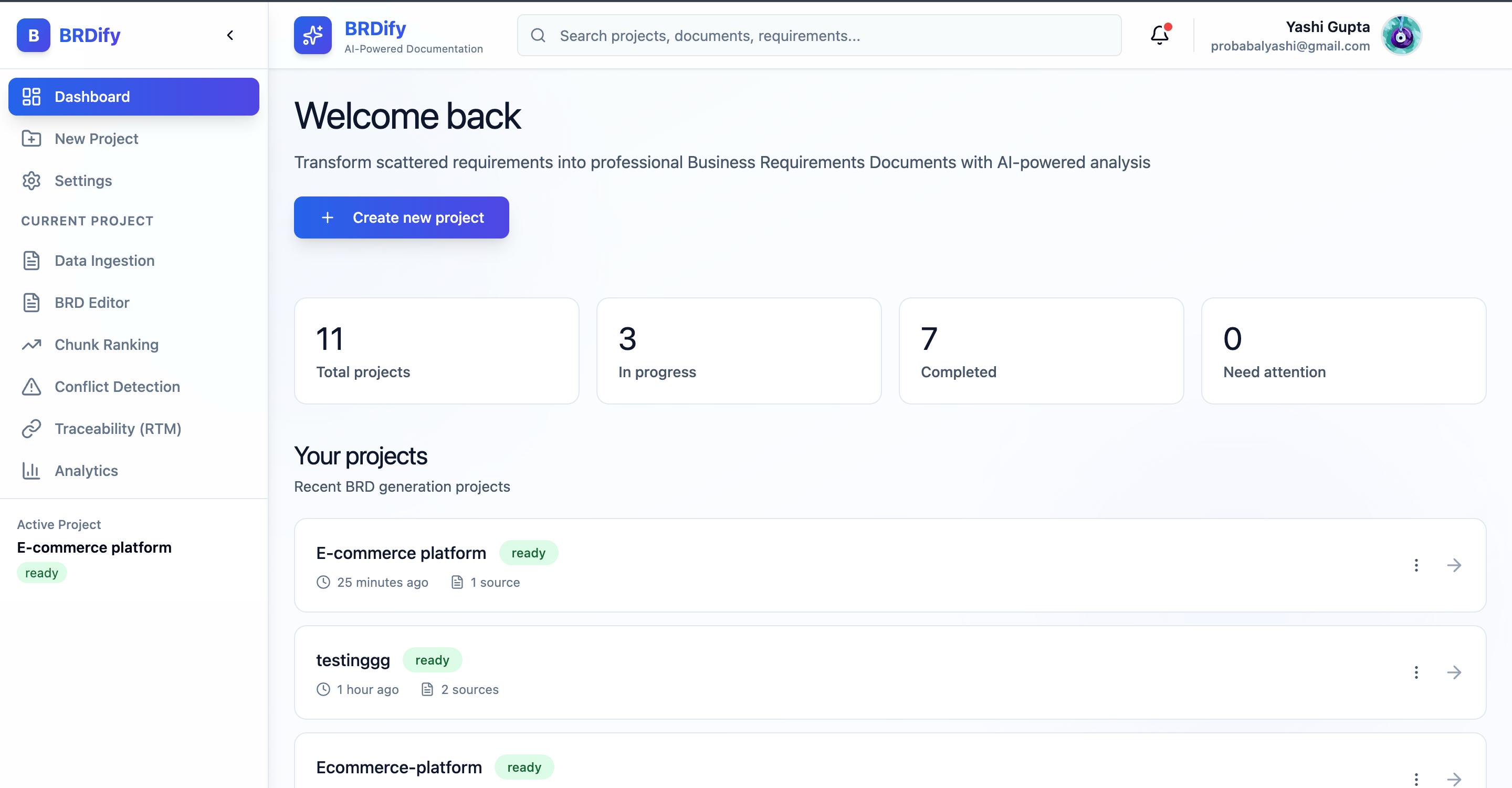Viewport: 1512px width, 788px height.
Task: Open Settings from the sidebar
Action: coord(134,181)
